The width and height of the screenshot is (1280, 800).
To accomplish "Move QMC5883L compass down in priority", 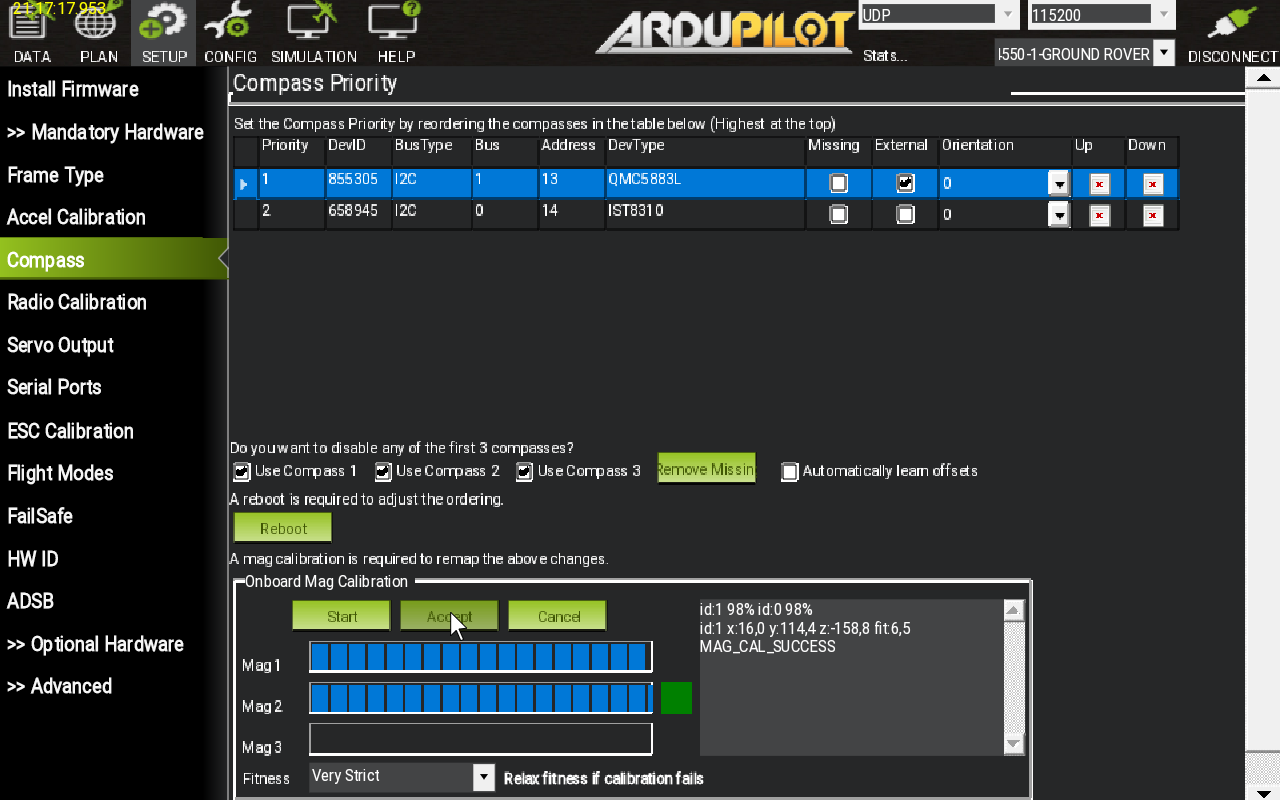I will click(1152, 184).
